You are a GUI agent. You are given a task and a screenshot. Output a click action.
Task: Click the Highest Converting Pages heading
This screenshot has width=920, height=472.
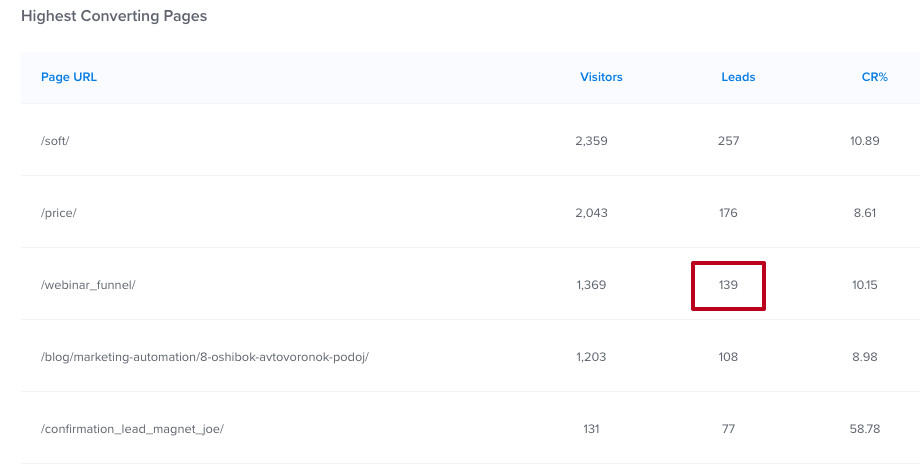[114, 17]
